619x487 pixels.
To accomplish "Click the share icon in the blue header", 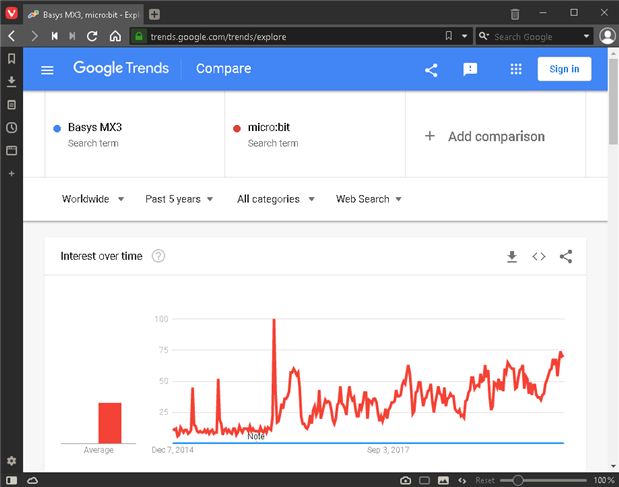I will pyautogui.click(x=431, y=70).
